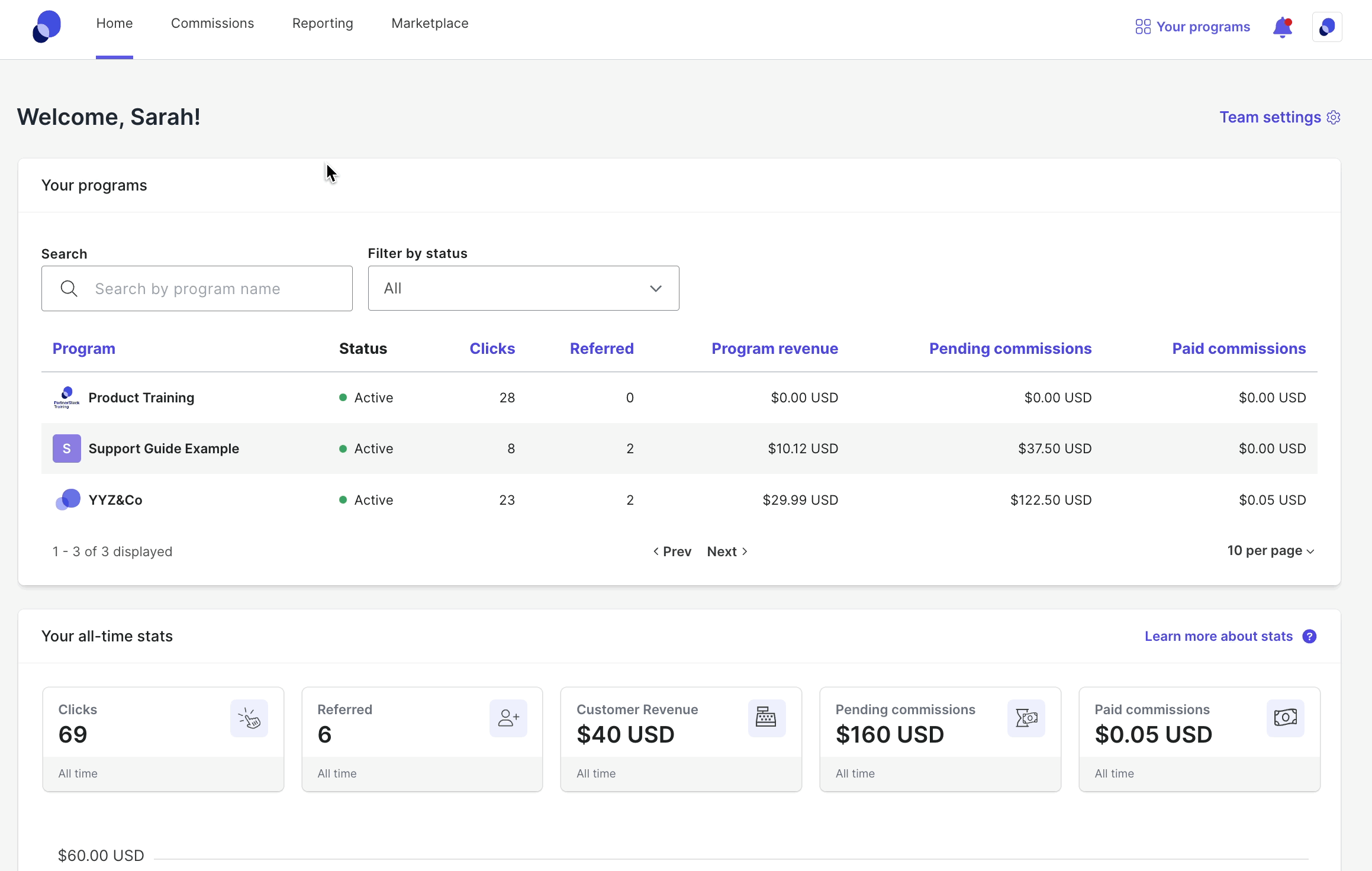Sort by the Program column header
Viewport: 1372px width, 871px height.
click(x=84, y=349)
